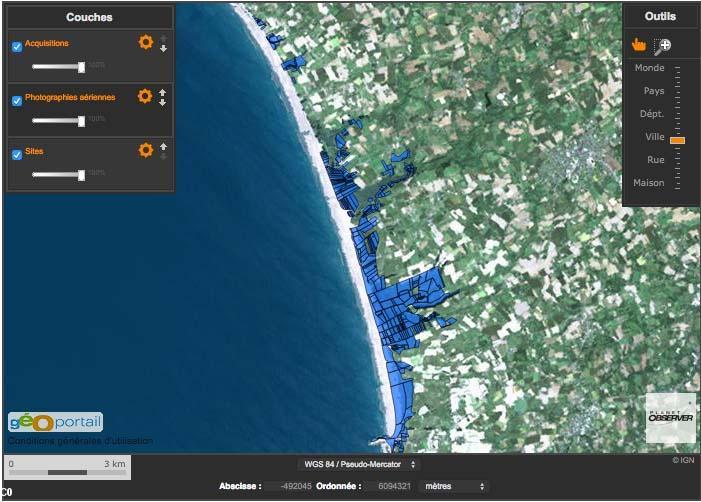Open settings gear for Sites layer

(x=146, y=150)
